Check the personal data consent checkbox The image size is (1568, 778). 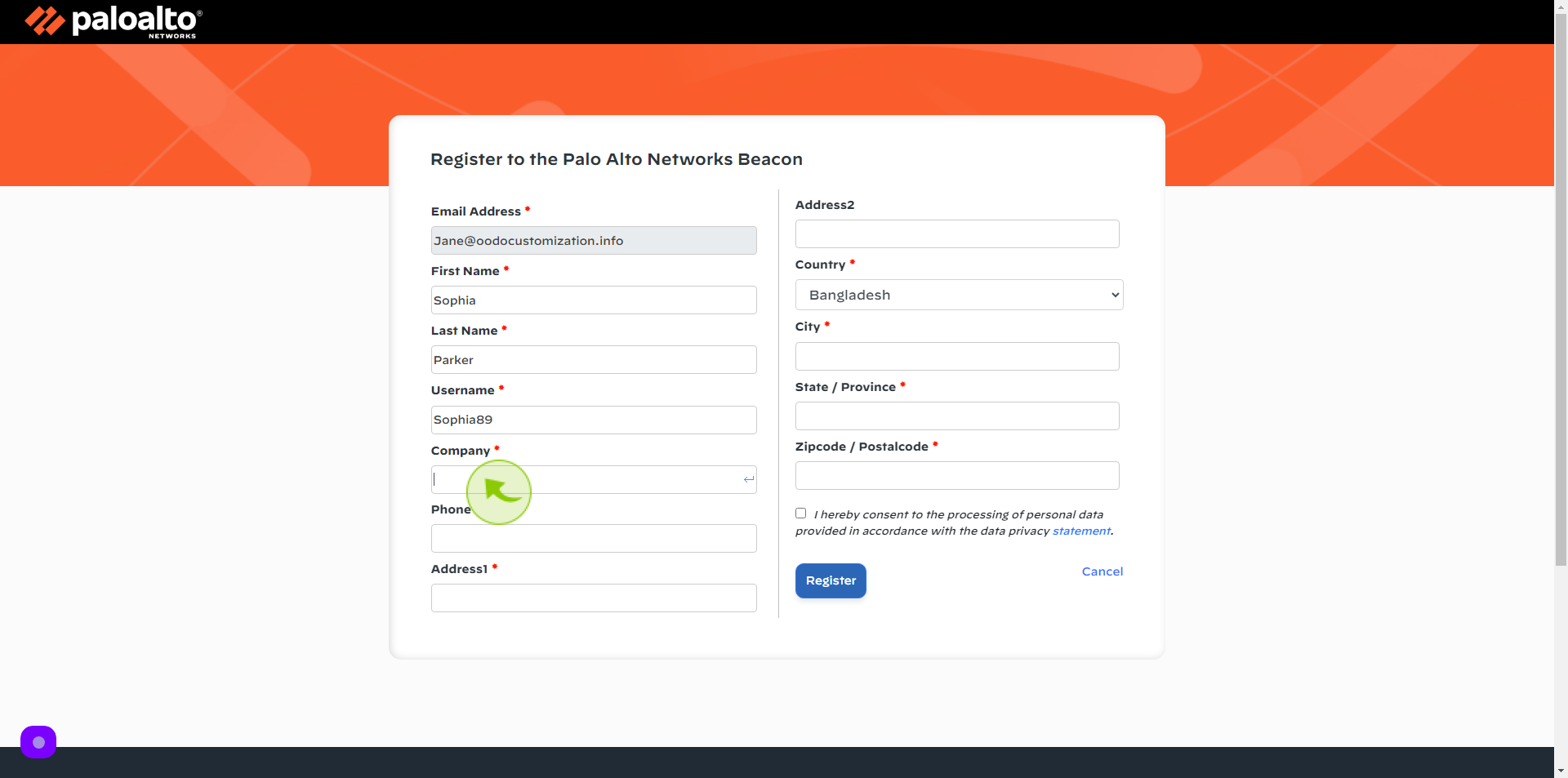[800, 513]
